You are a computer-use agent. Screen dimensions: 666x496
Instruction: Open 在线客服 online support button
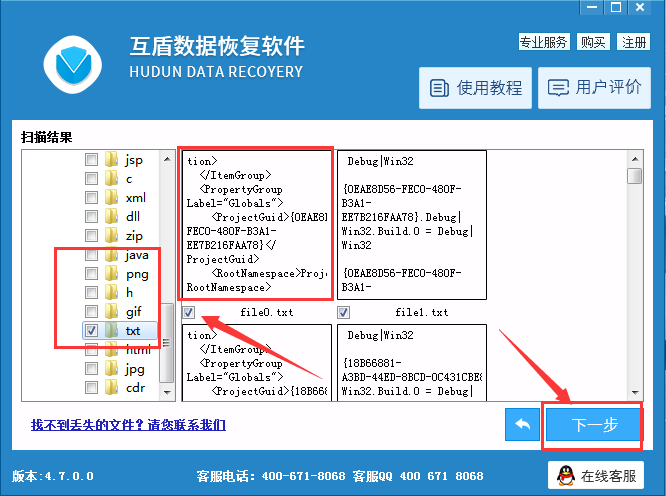click(x=596, y=476)
